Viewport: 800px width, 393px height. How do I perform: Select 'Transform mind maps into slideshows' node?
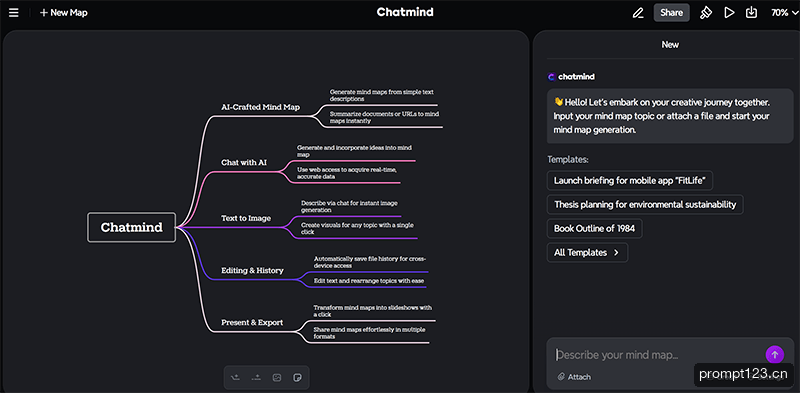(x=373, y=311)
